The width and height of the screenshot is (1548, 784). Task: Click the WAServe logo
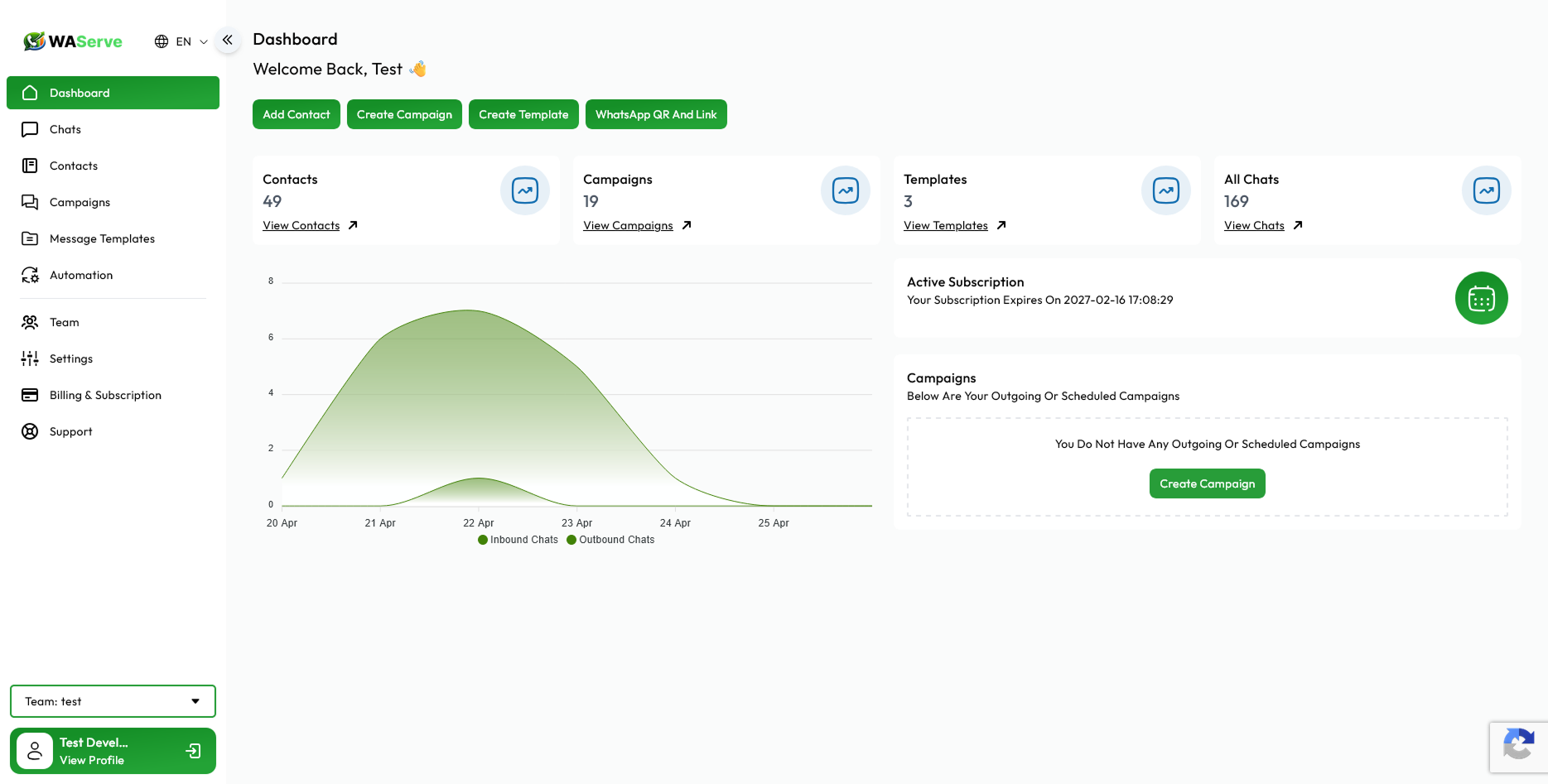pos(73,41)
